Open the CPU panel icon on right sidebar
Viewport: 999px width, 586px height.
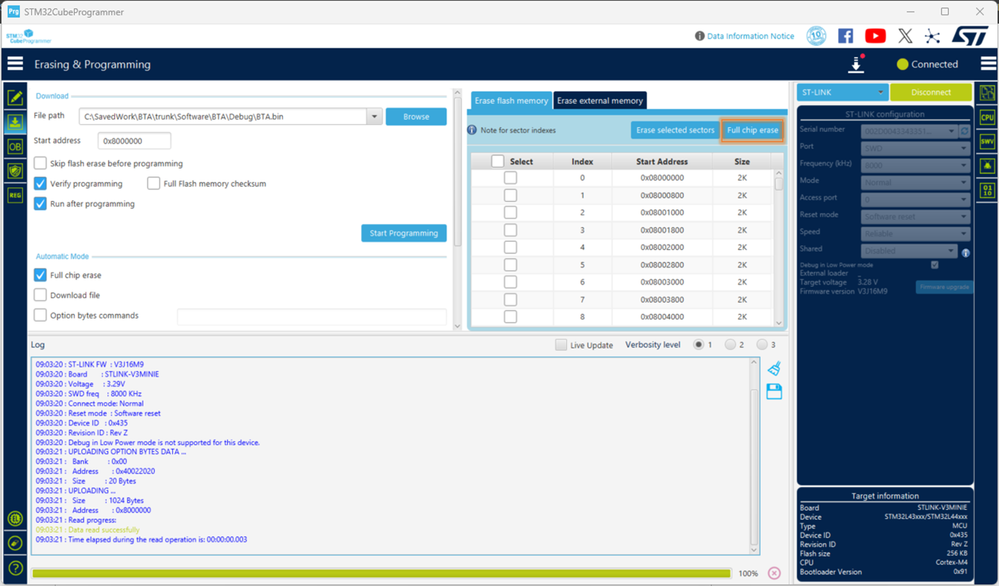point(987,117)
